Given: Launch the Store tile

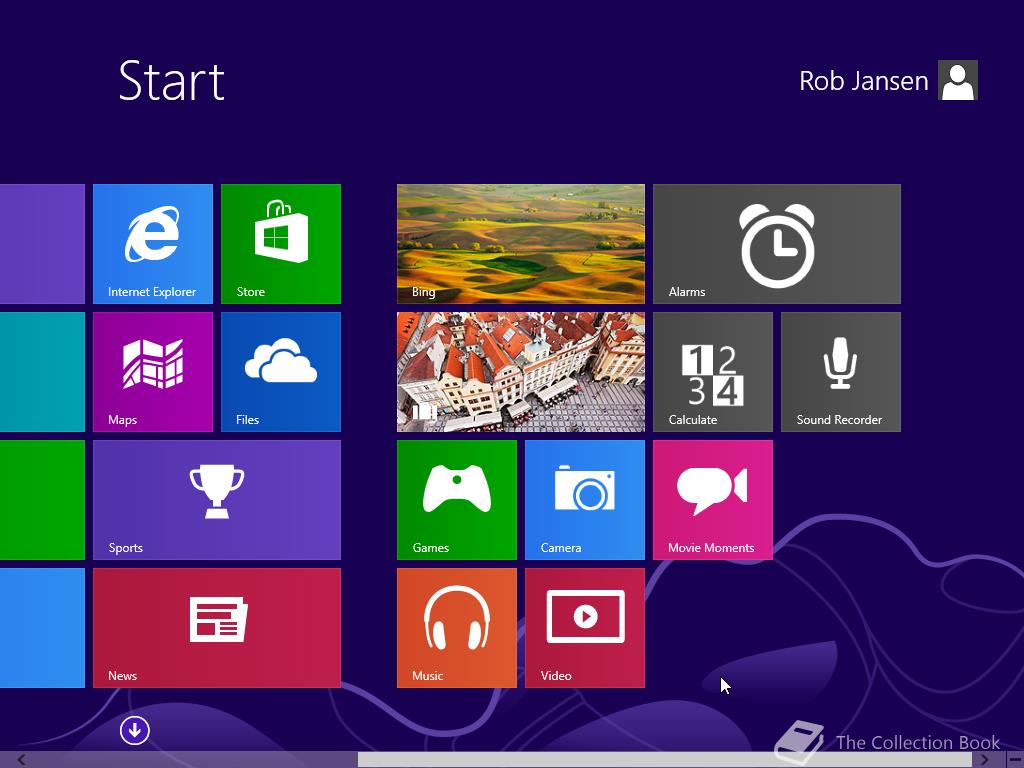Looking at the screenshot, I should click(281, 244).
